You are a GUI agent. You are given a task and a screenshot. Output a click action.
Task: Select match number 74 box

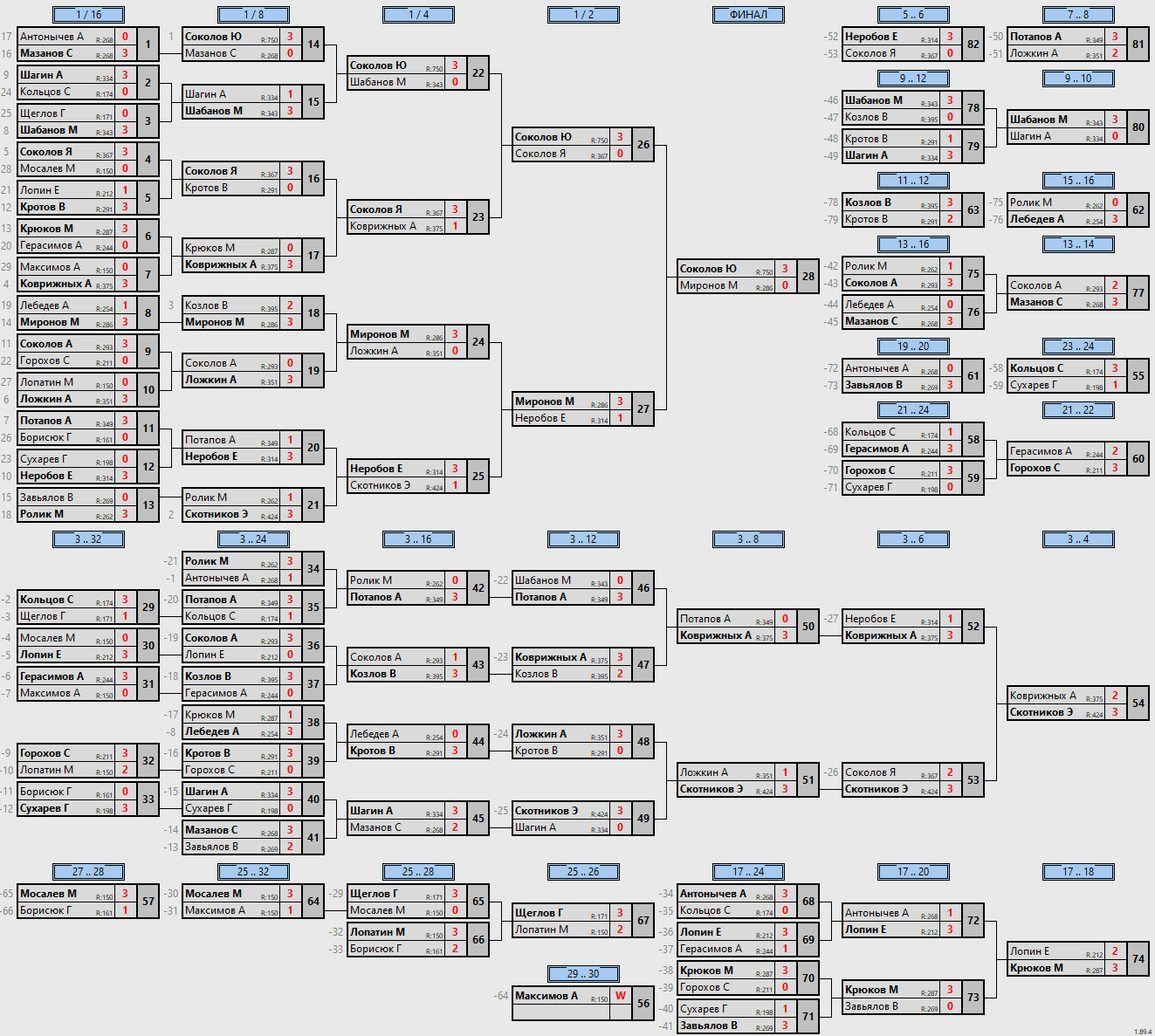point(1138,959)
